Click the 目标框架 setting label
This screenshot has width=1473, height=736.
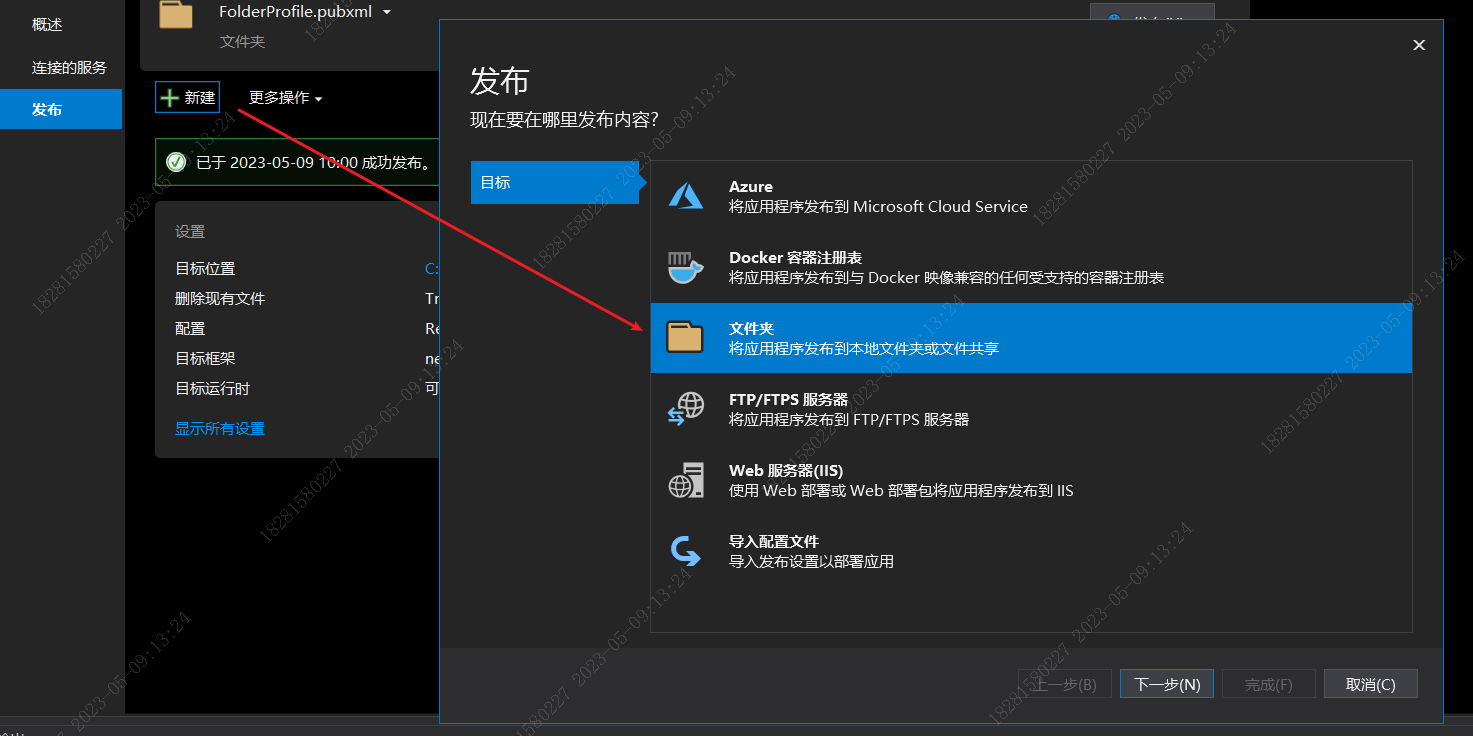tap(205, 358)
